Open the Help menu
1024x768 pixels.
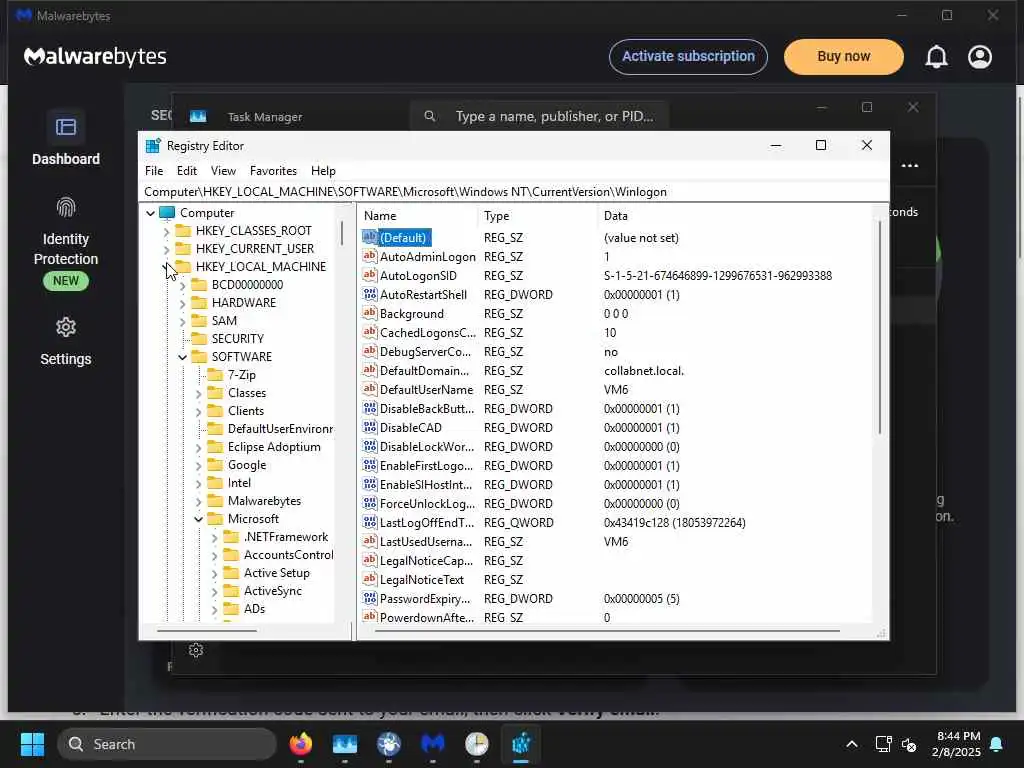coord(323,171)
